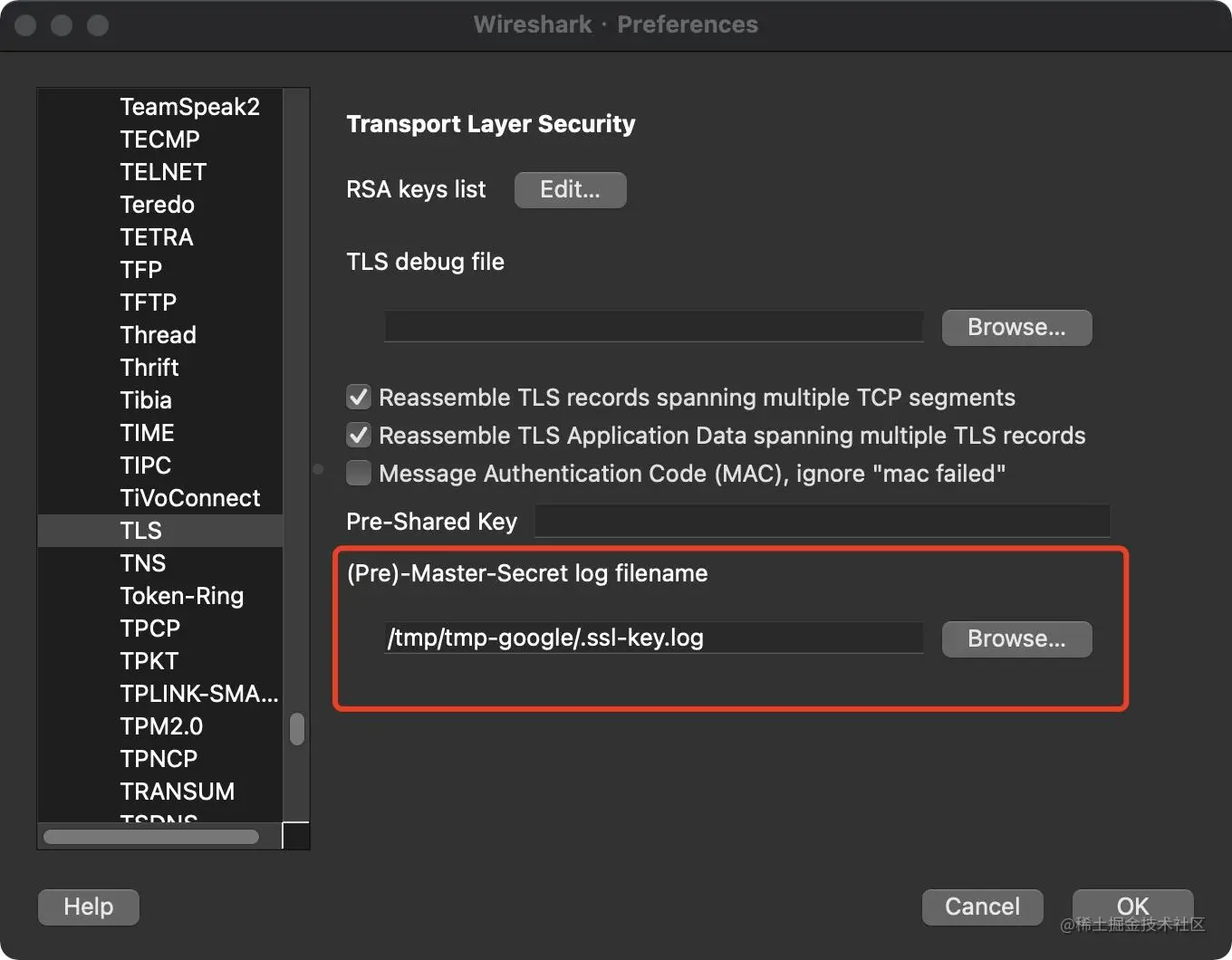This screenshot has width=1232, height=960.
Task: Cancel the preferences dialog
Action: pos(982,907)
